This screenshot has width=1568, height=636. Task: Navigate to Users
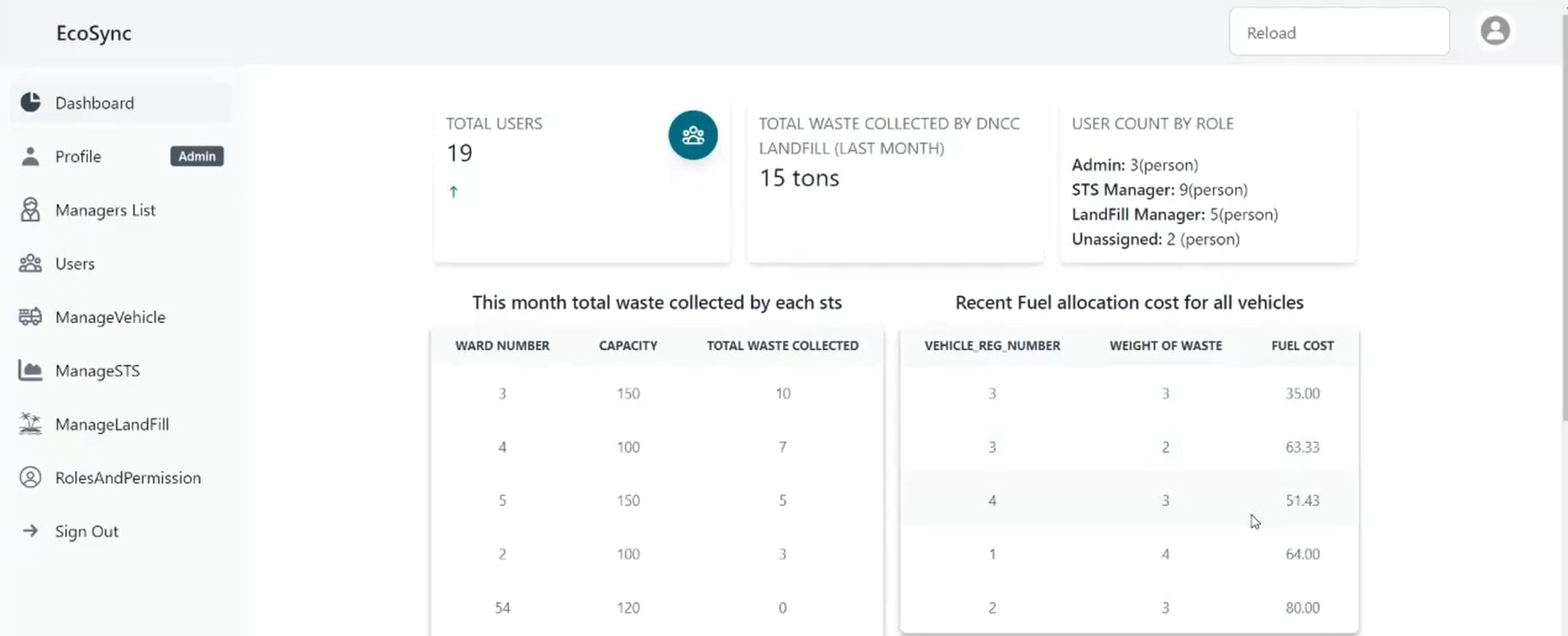pos(121,263)
